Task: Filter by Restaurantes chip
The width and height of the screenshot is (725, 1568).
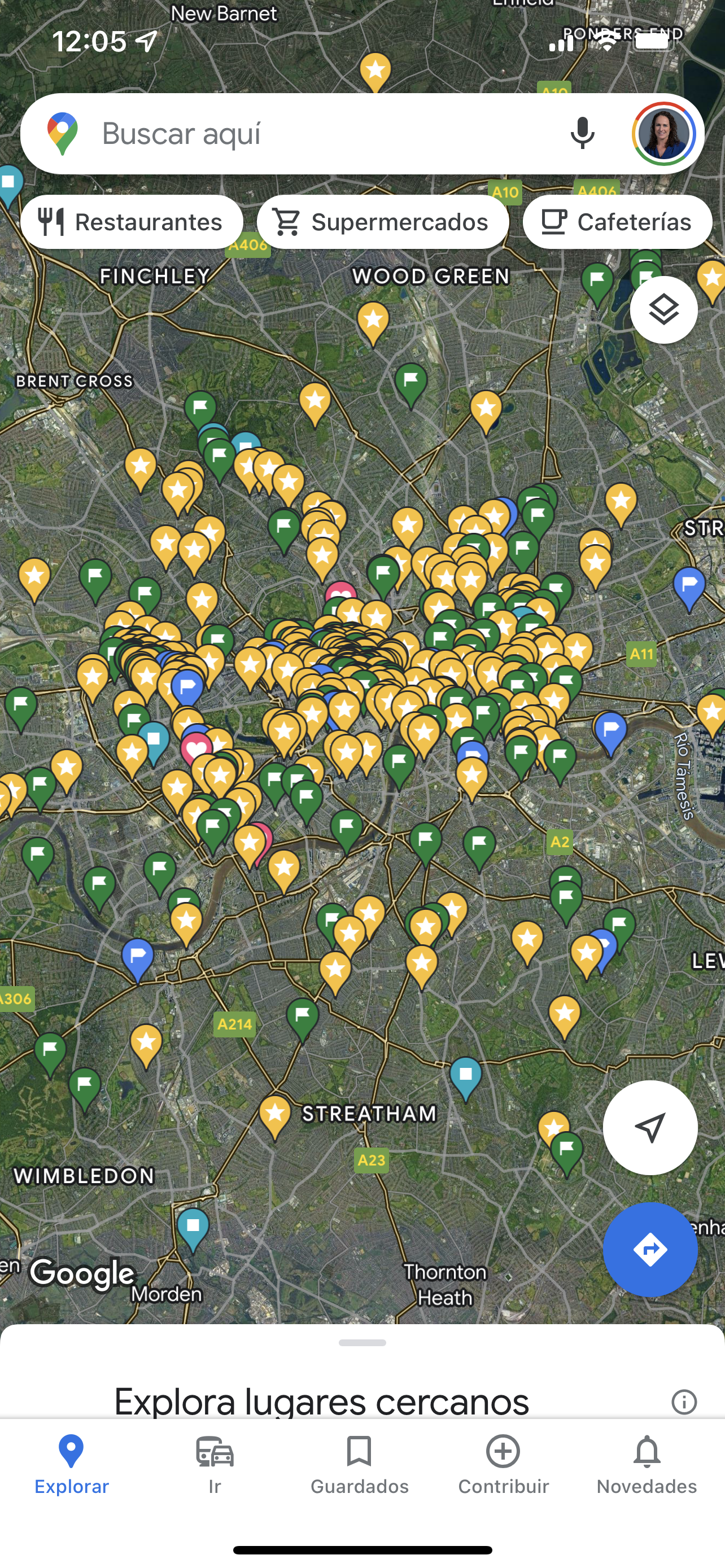Action: [132, 222]
